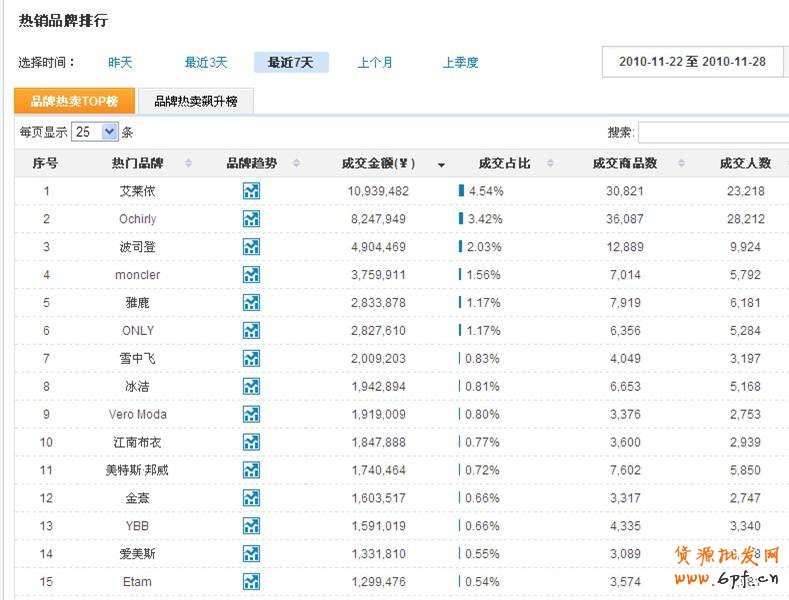789x600 pixels.
Task: Select 昨天 time range
Action: click(x=120, y=62)
